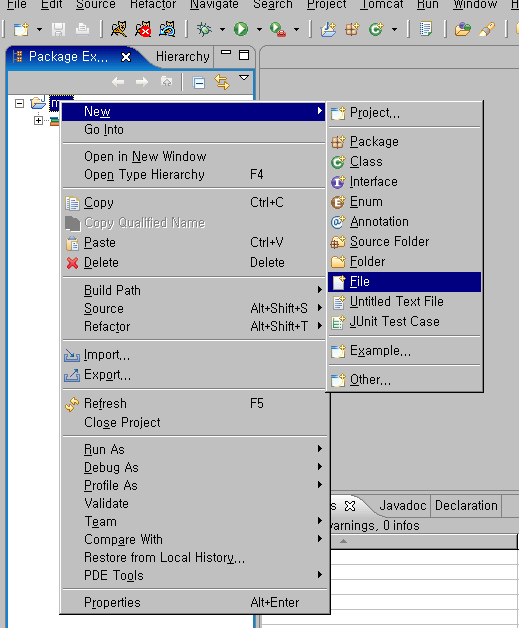Click the green Run button icon
Viewport: 519px width, 628px height.
click(x=241, y=29)
